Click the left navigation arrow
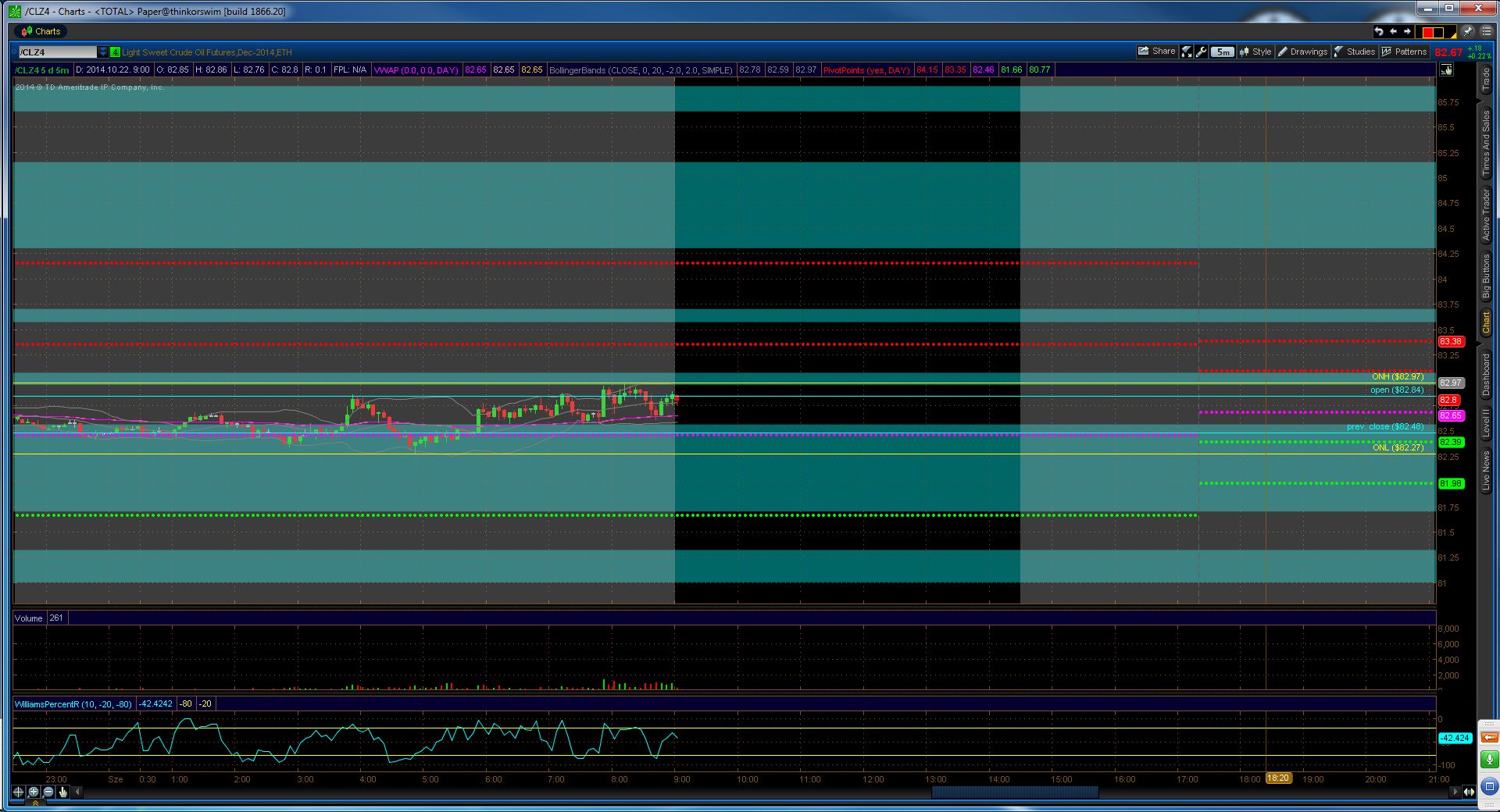This screenshot has width=1500, height=812. pos(1393,31)
